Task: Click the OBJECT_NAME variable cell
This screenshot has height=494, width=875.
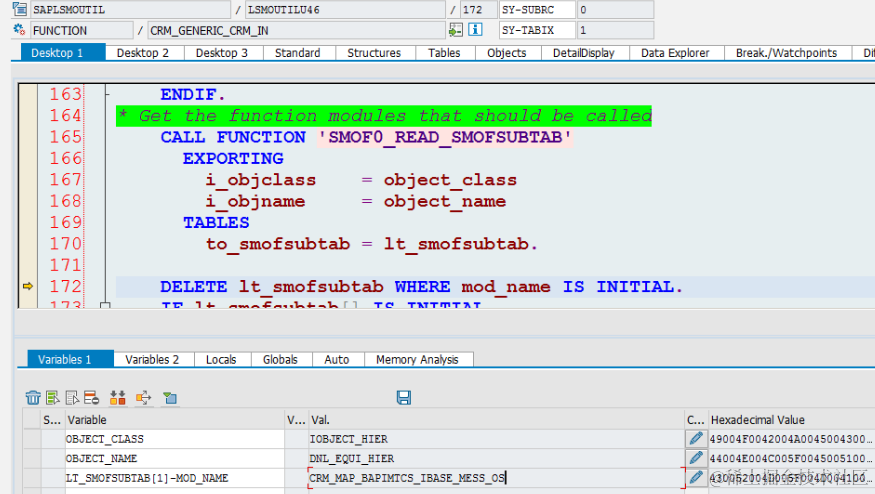Action: (x=174, y=458)
